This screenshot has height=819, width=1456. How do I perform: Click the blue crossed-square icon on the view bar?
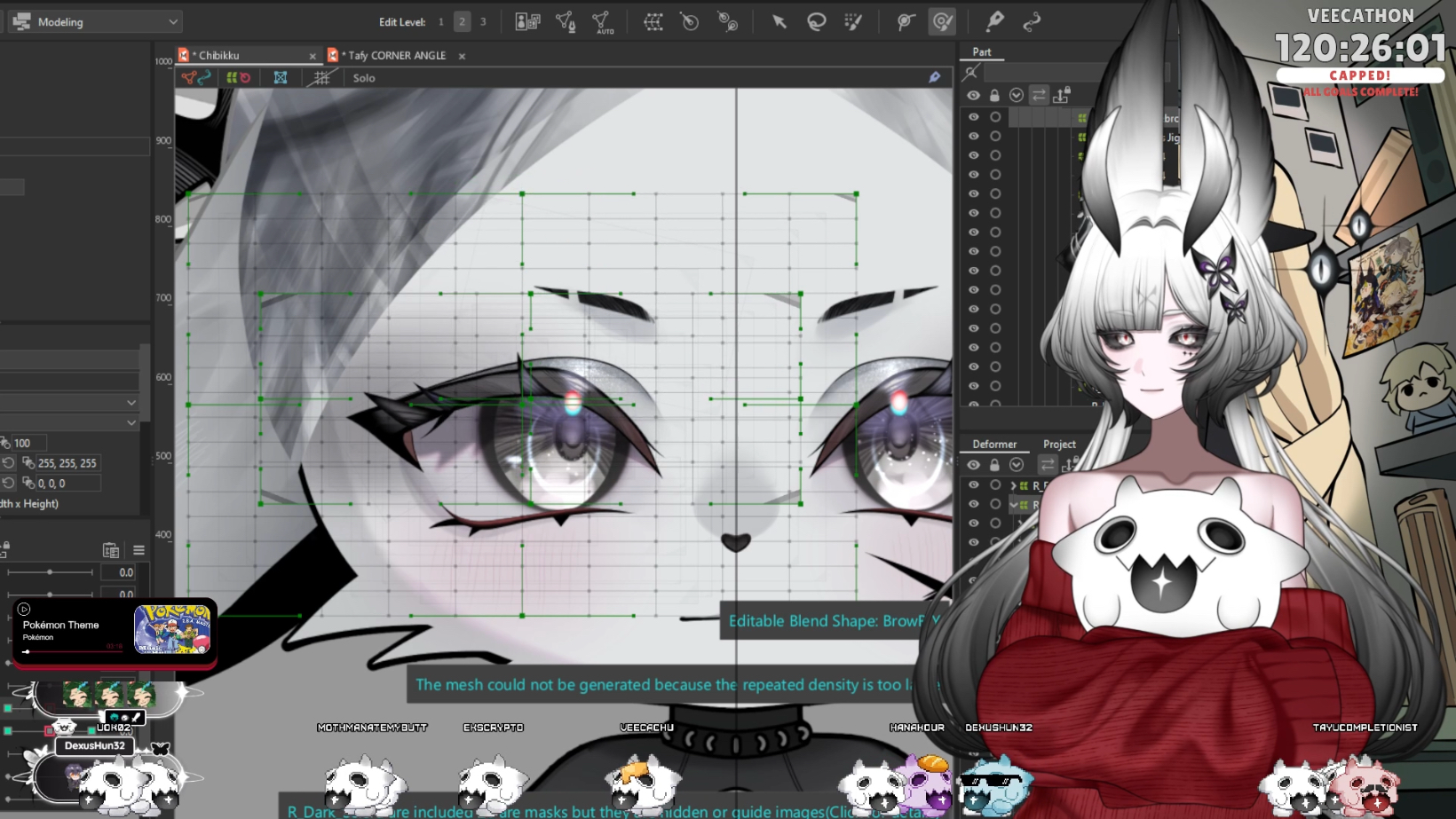(x=281, y=78)
